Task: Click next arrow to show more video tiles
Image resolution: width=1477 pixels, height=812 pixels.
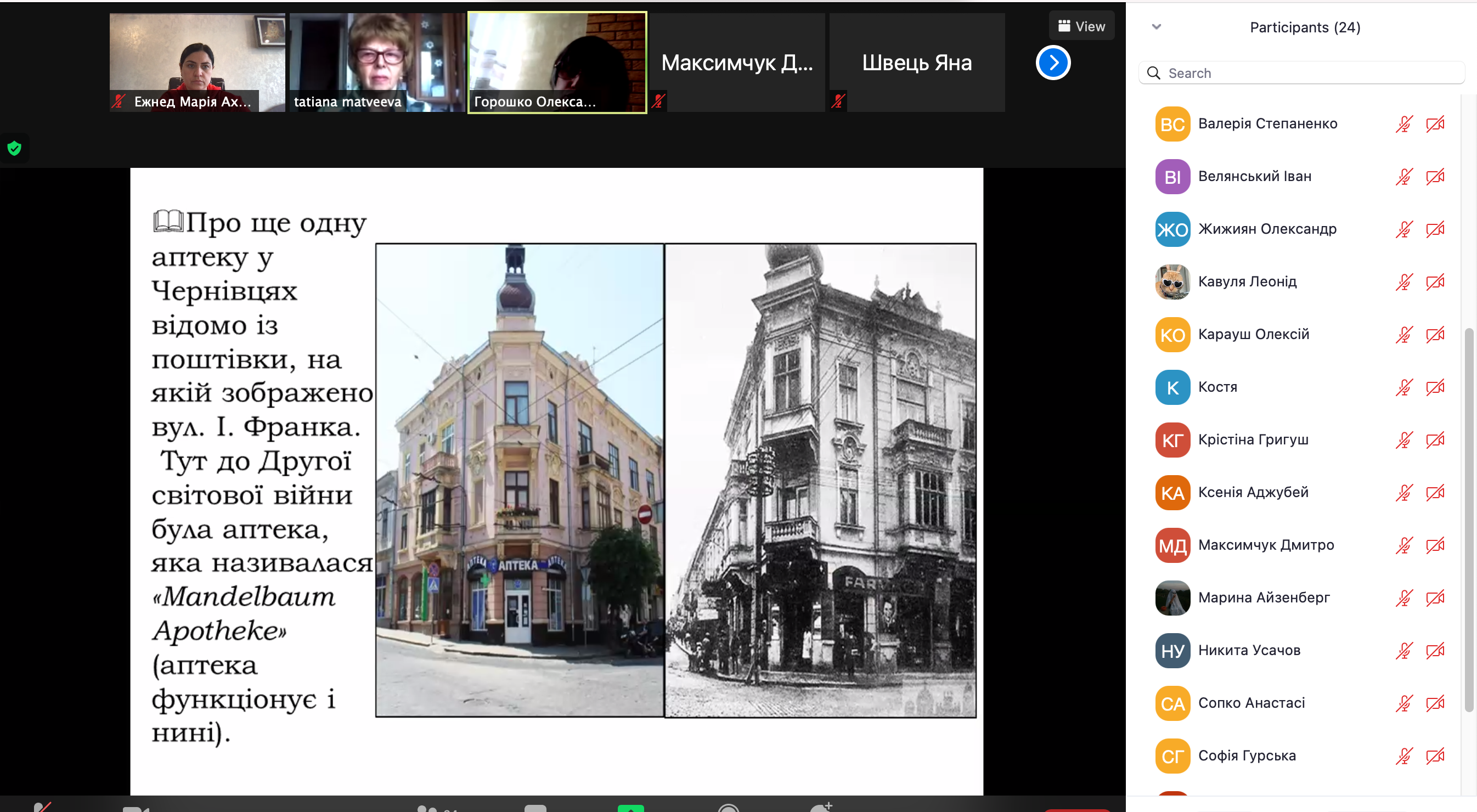Action: 1053,63
